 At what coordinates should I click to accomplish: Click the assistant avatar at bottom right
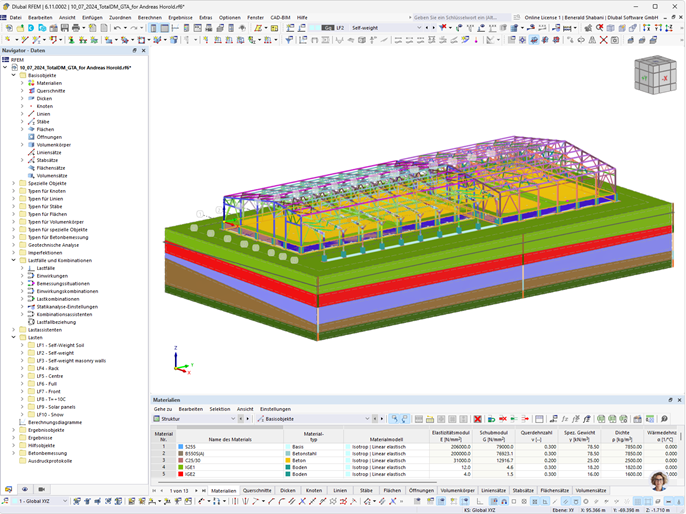point(658,481)
